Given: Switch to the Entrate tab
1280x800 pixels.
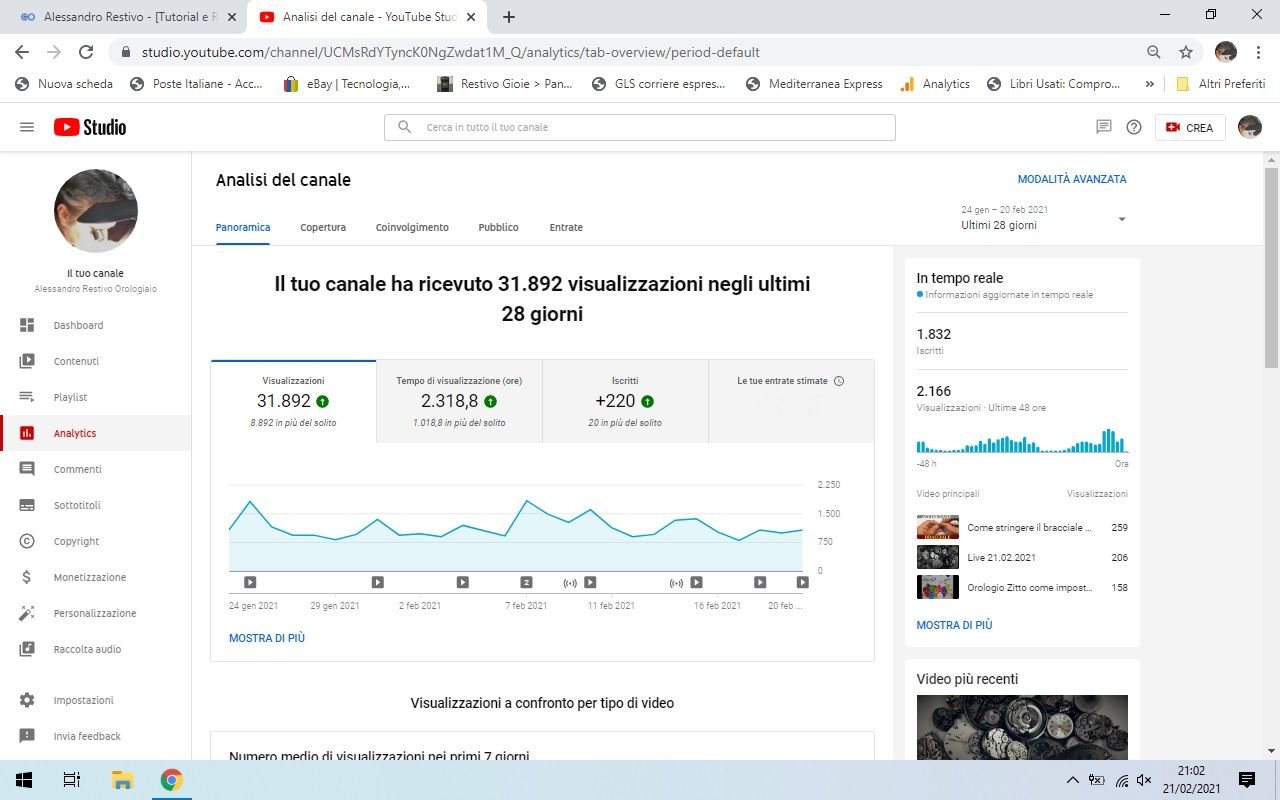Looking at the screenshot, I should tap(566, 227).
